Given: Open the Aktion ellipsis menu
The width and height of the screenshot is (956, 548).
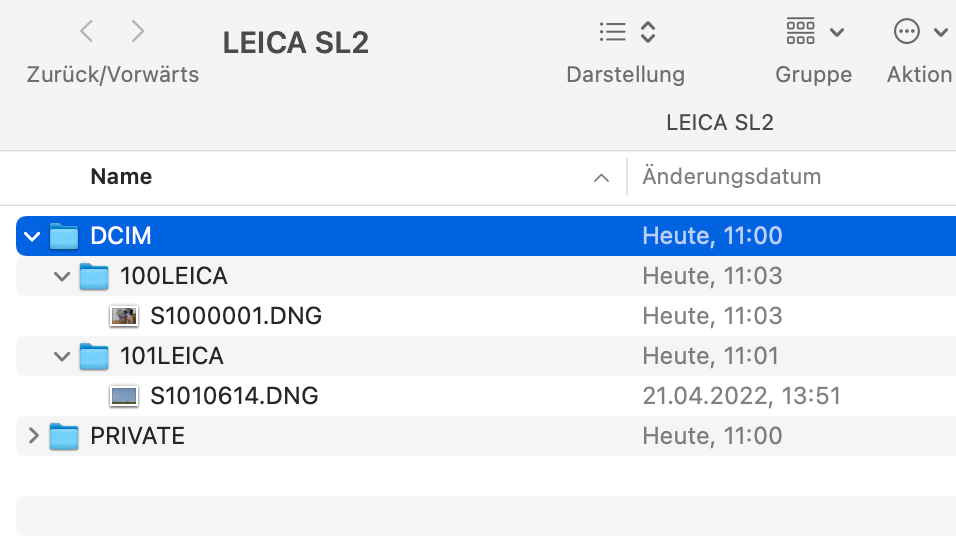Looking at the screenshot, I should coord(919,32).
